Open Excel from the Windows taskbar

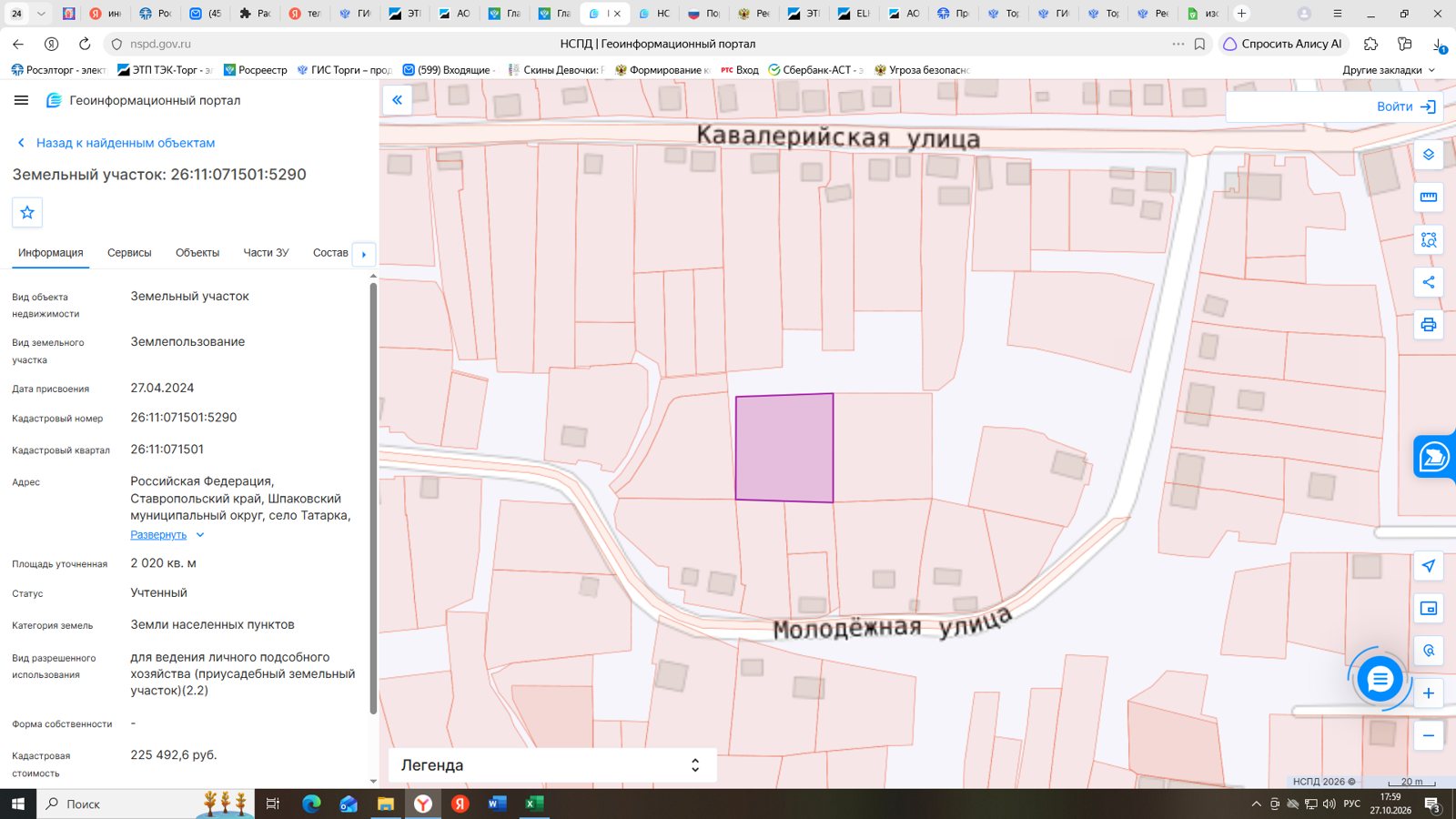click(534, 804)
